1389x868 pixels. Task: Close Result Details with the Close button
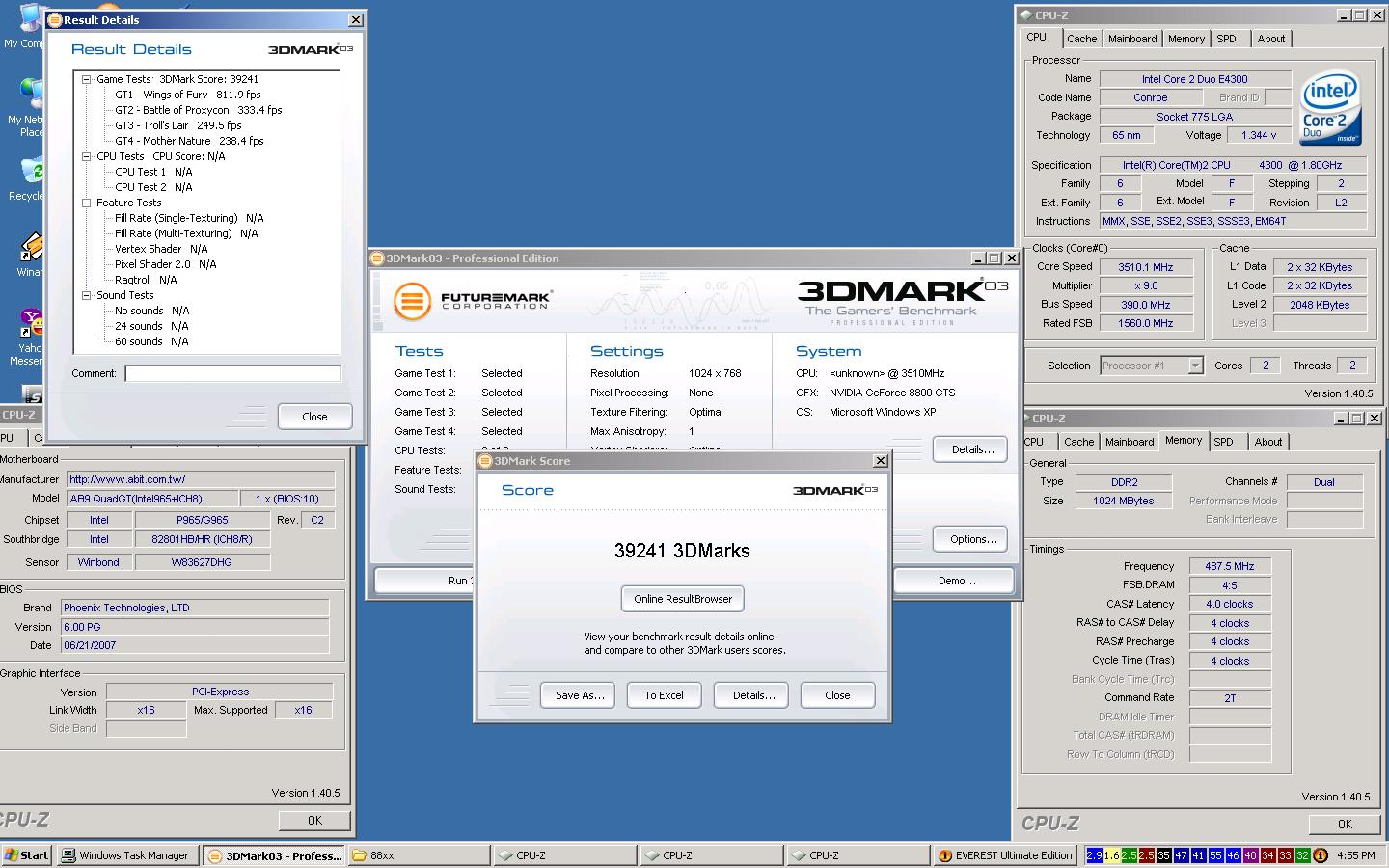[x=314, y=417]
